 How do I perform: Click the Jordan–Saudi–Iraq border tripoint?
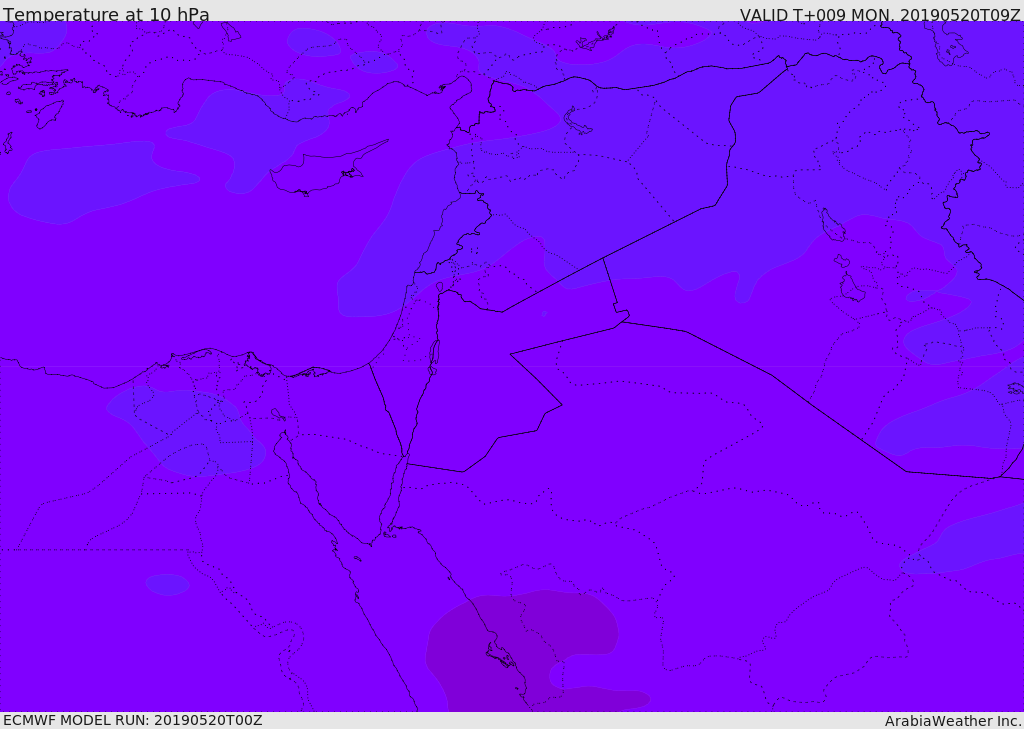[x=622, y=321]
